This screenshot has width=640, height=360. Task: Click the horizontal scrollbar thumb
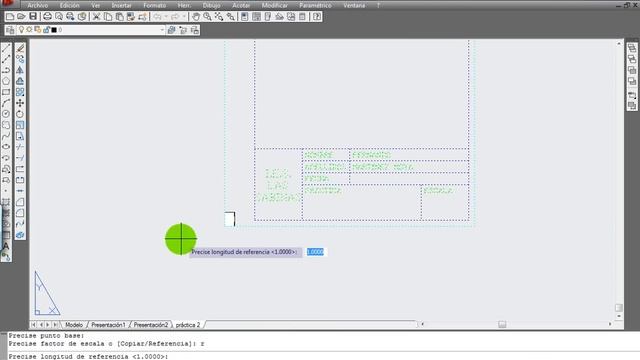[x=502, y=324]
